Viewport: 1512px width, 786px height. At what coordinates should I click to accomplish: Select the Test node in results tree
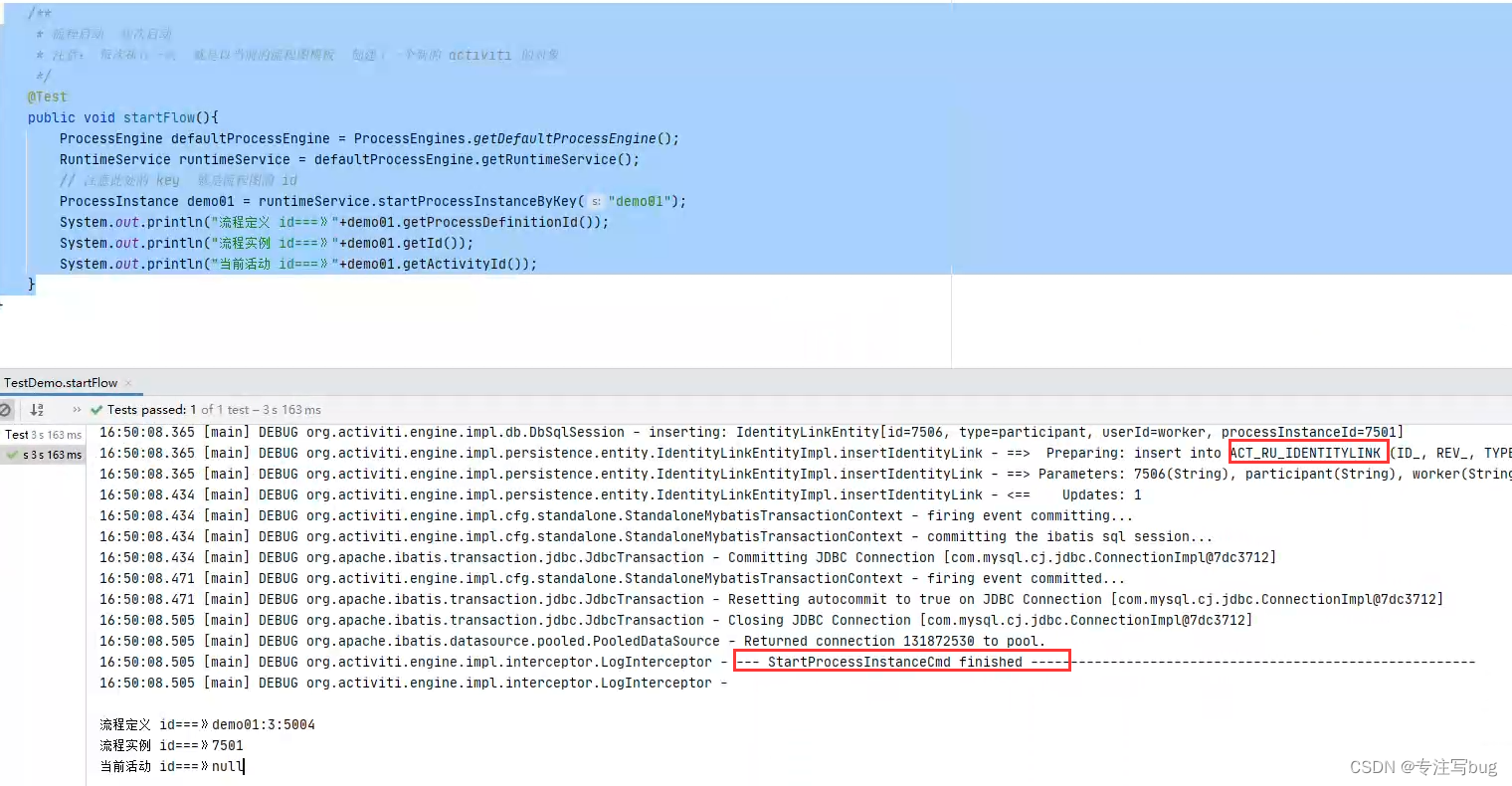tap(43, 435)
